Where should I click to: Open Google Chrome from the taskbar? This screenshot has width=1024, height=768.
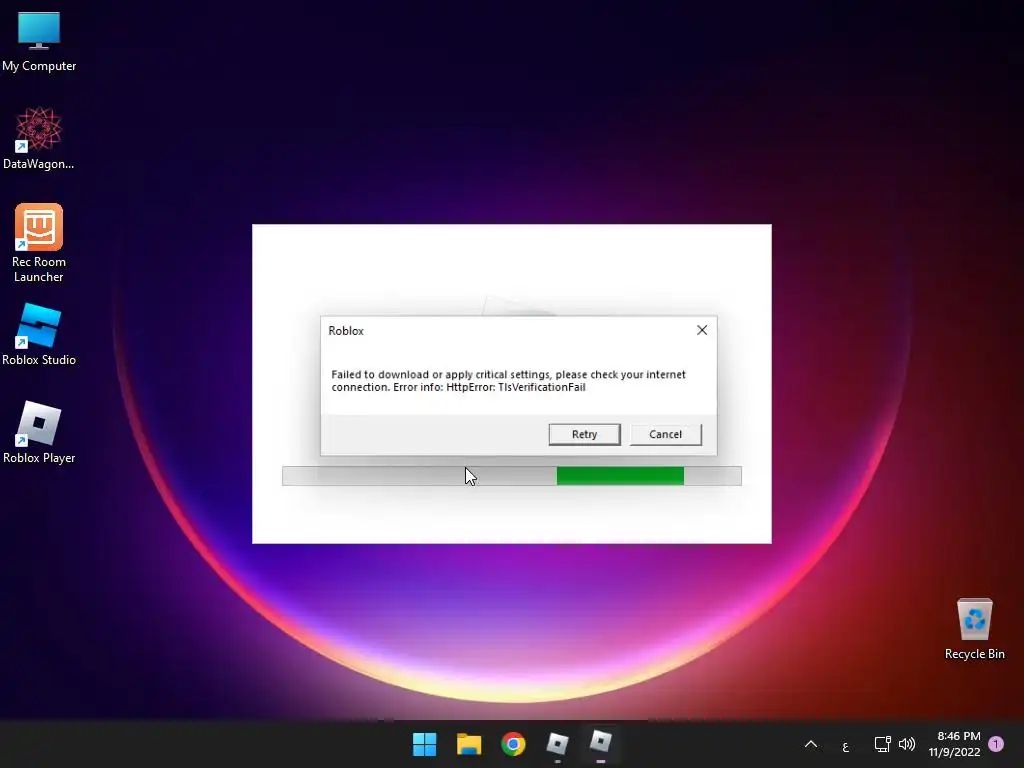tap(513, 744)
